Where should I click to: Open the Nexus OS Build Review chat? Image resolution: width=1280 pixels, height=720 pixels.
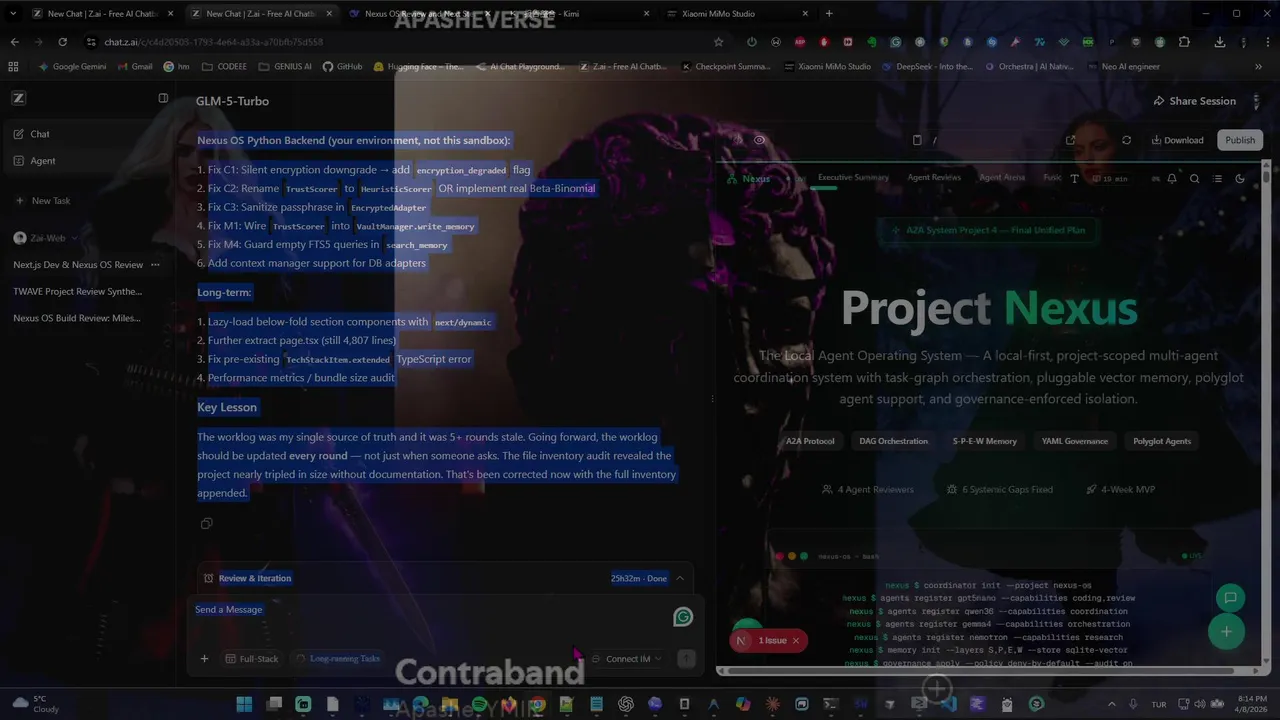77,318
